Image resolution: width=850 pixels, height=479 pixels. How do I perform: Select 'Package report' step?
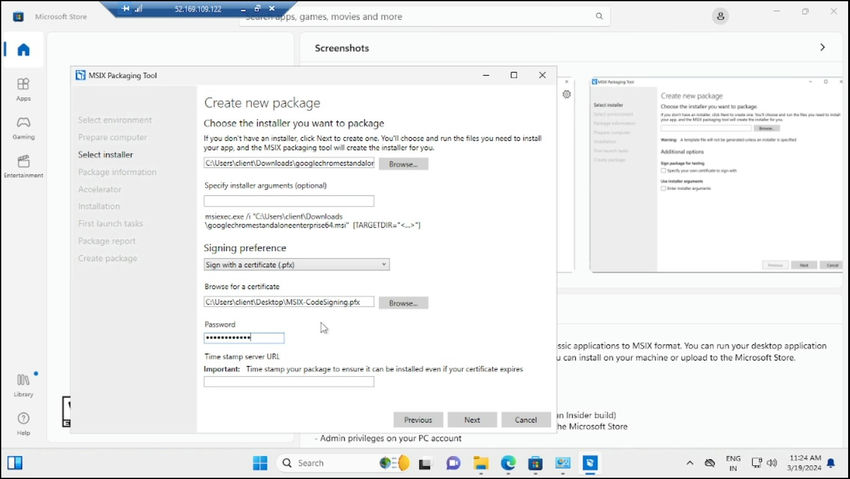(107, 241)
